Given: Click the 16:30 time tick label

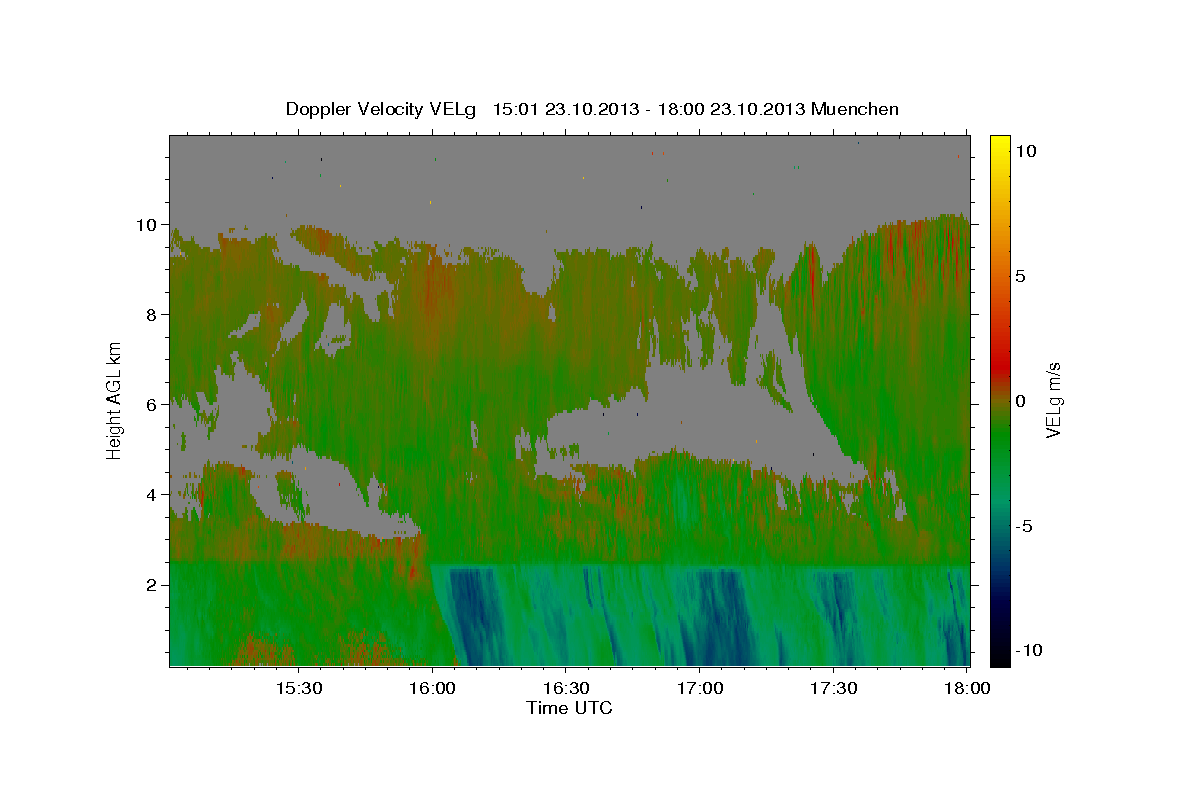Looking at the screenshot, I should [566, 688].
